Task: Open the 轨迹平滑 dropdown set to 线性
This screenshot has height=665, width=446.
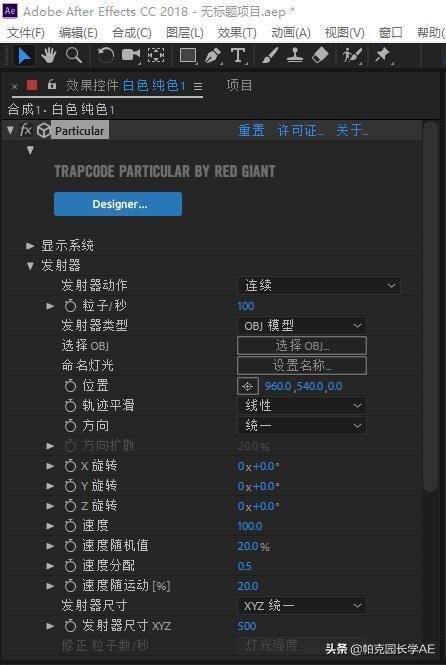Action: click(302, 406)
